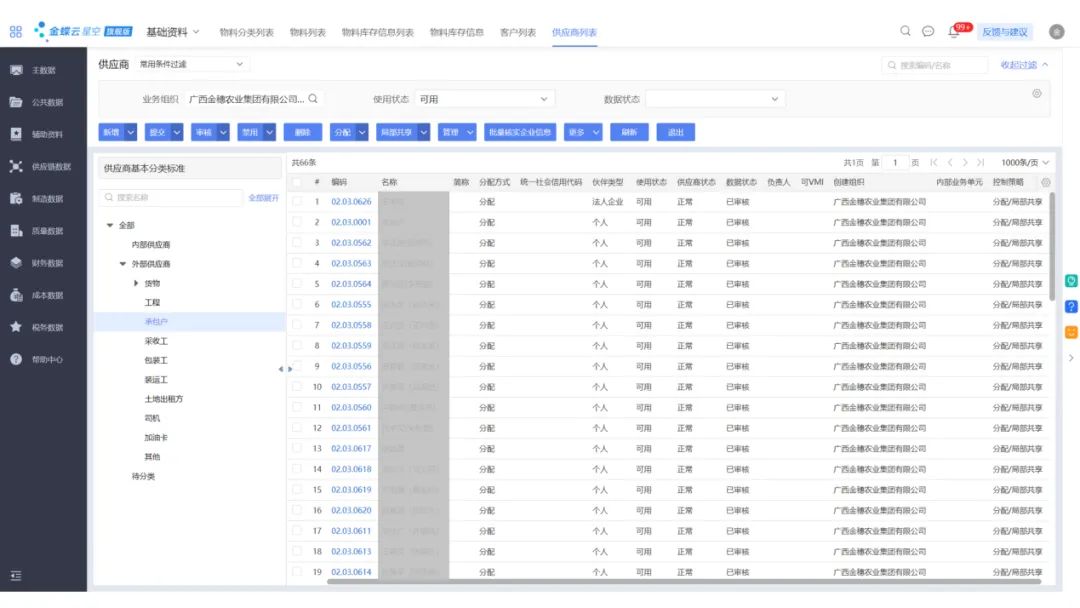Open 财务数据 in the sidebar
This screenshot has width=1080, height=608.
pyautogui.click(x=43, y=263)
